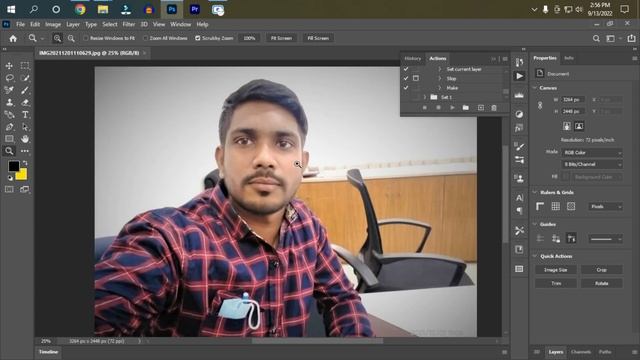Select the Brush tool
Viewport: 640px width, 360px height.
tap(25, 90)
